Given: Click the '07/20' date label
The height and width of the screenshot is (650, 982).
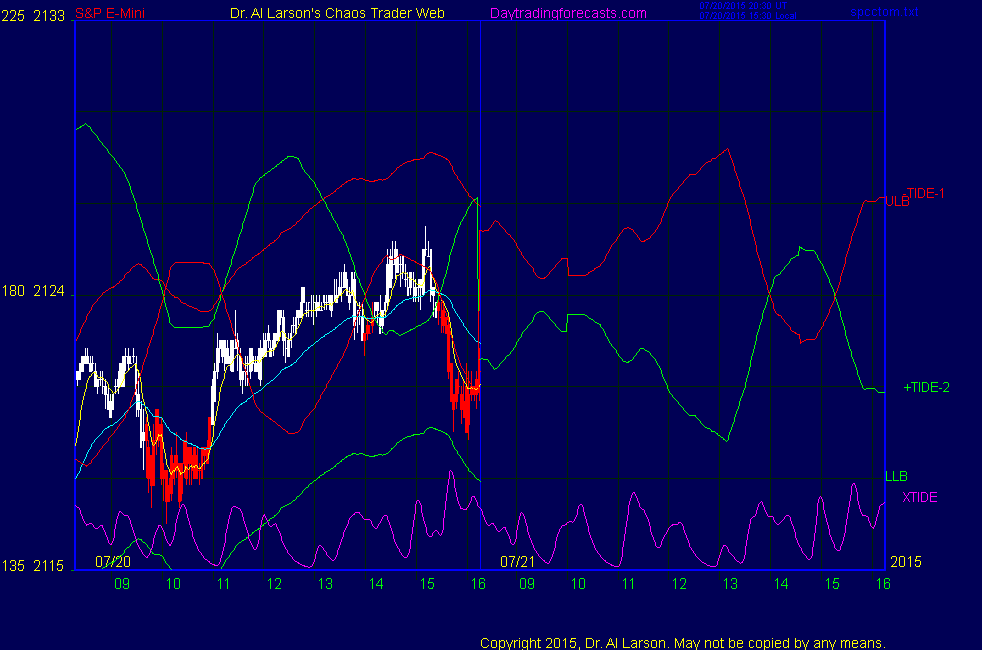Looking at the screenshot, I should click(x=113, y=562).
